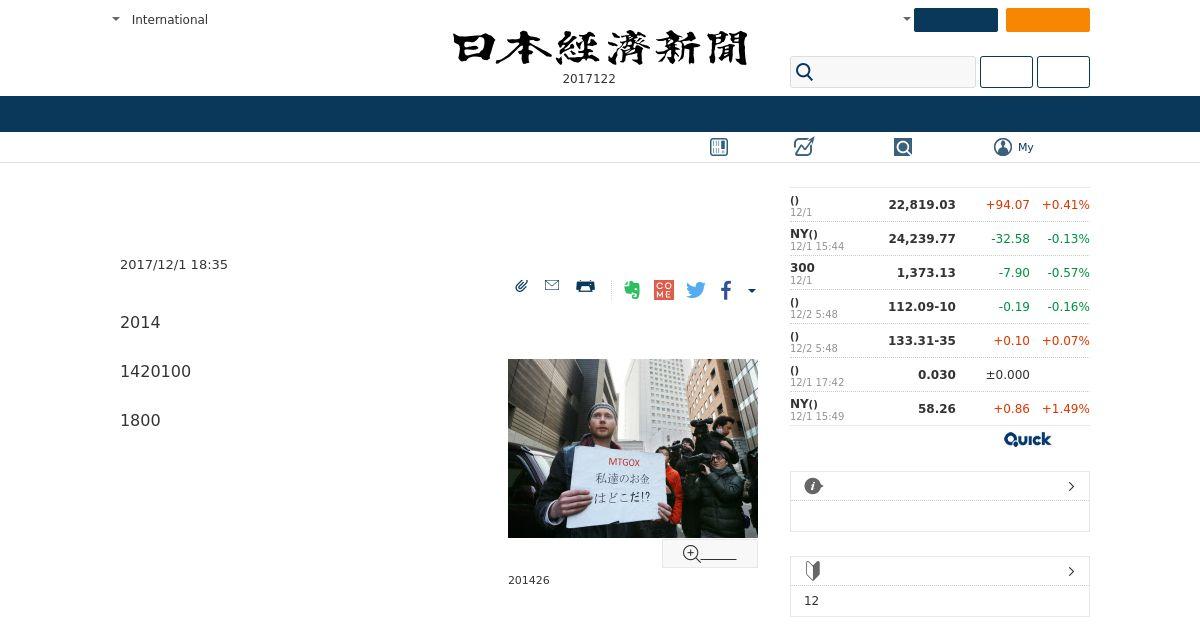Select the 133.31-35 exchange rate

tap(922, 341)
